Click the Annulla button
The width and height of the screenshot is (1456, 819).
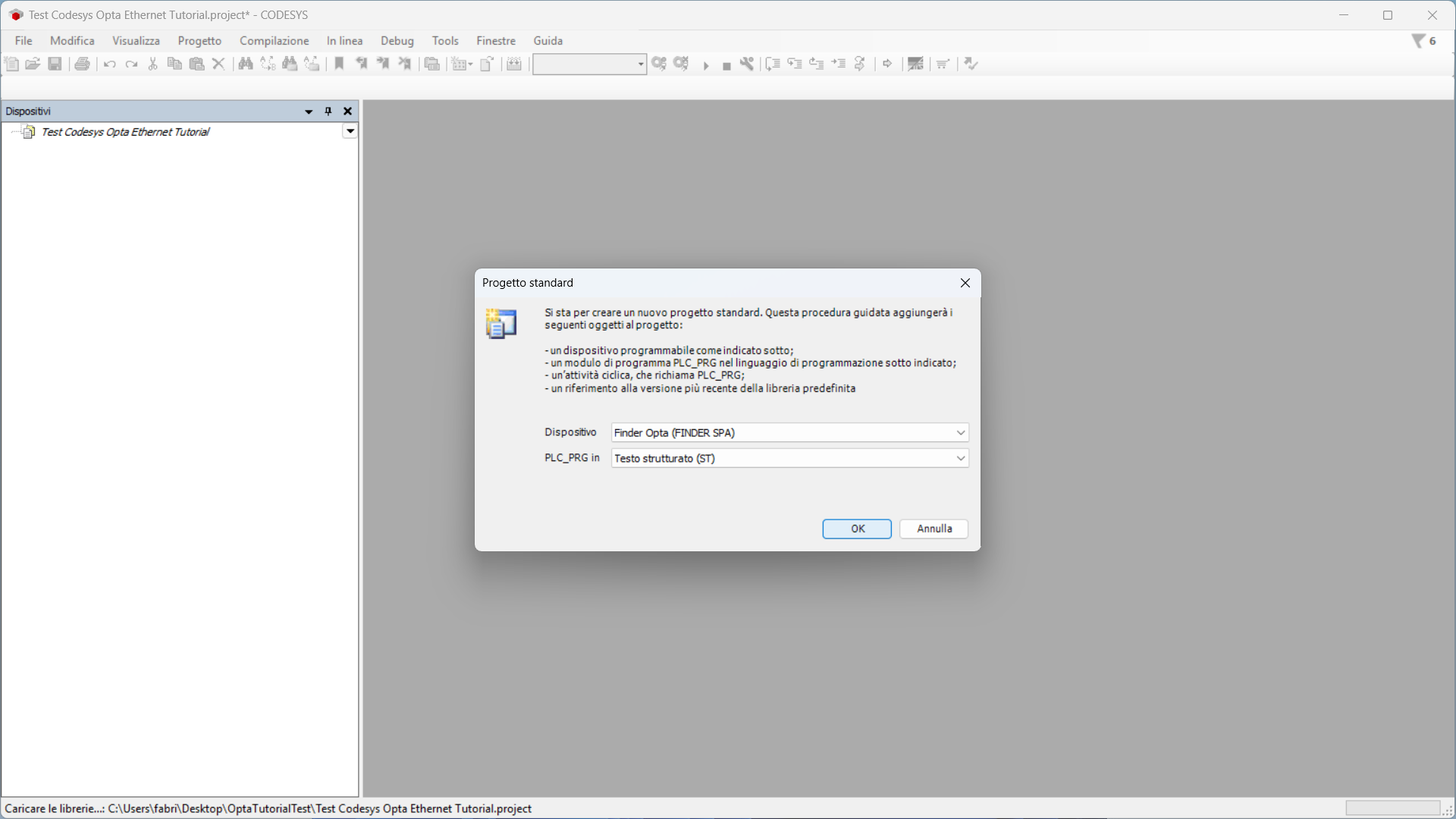pos(934,529)
